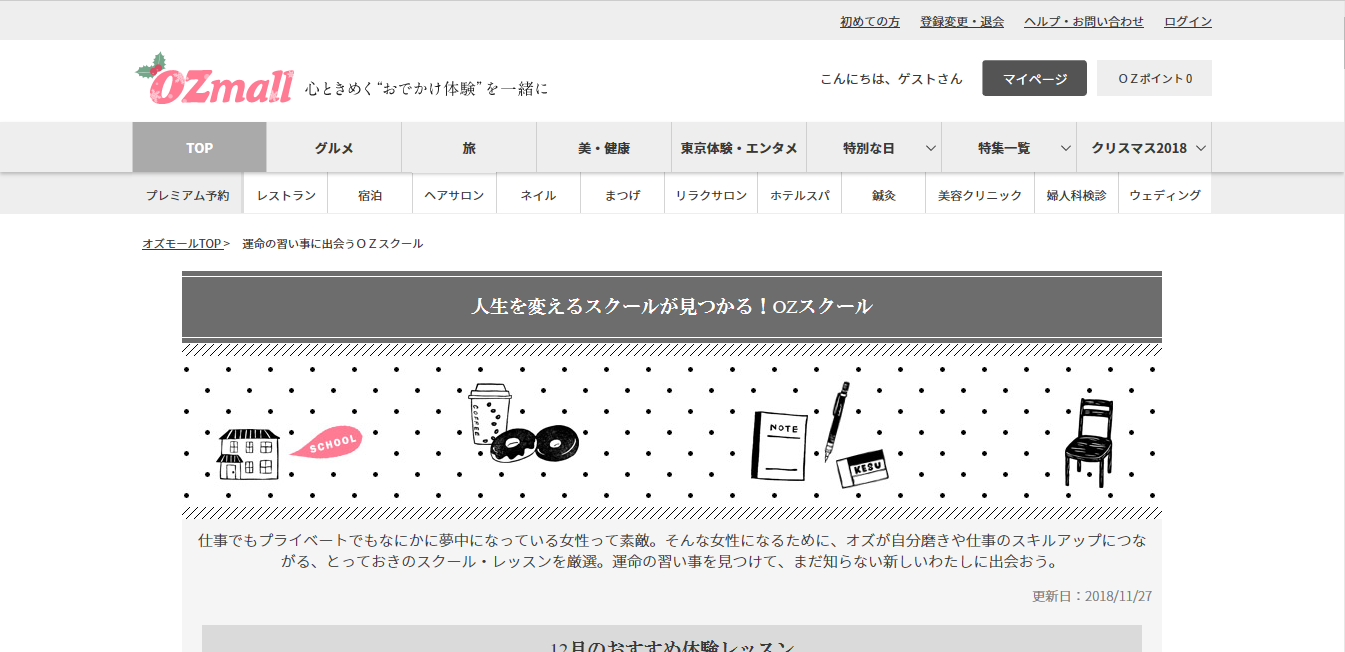Click the OZmall logo

[215, 80]
